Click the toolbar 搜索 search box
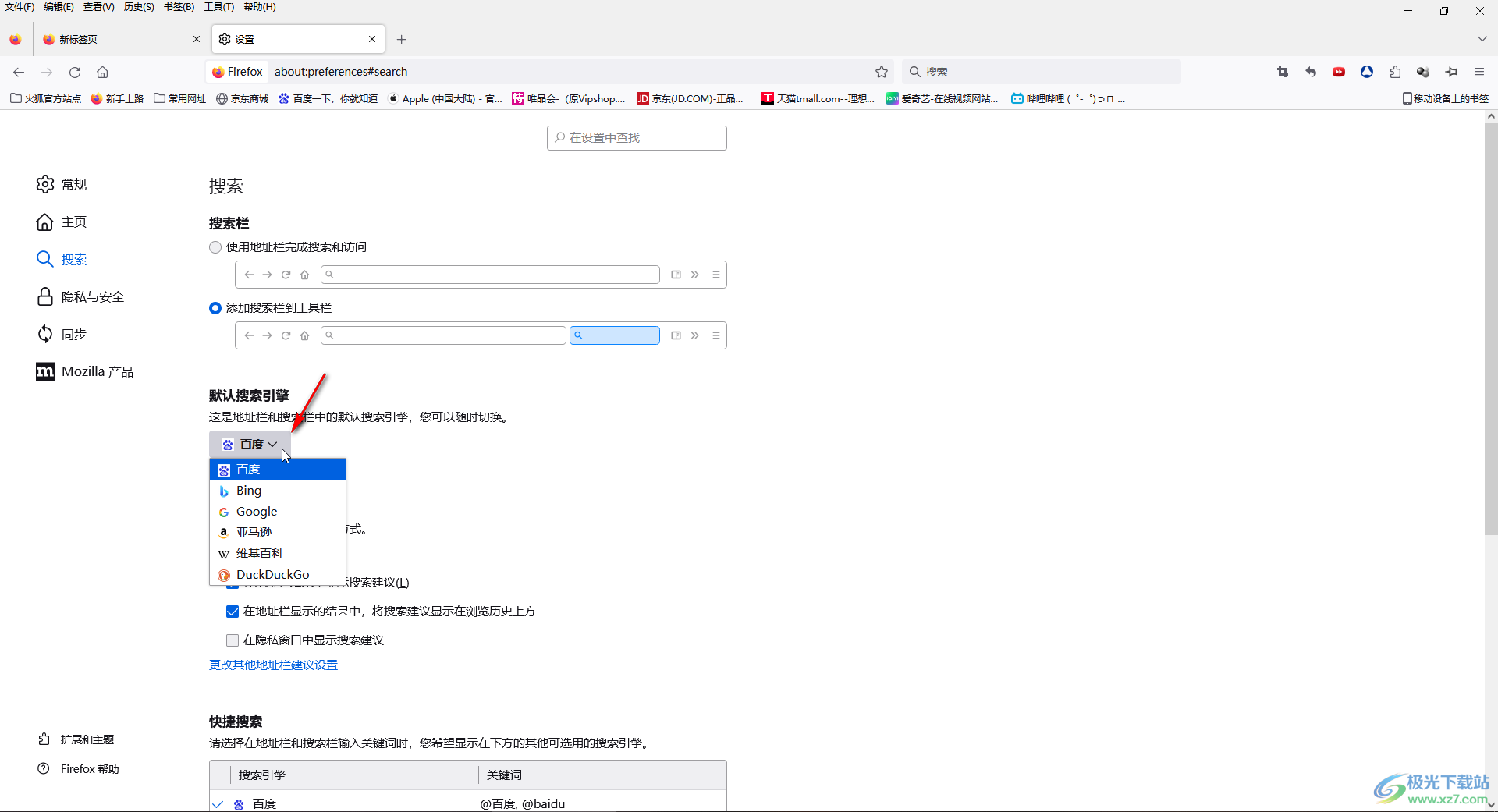Viewport: 1498px width, 812px height. point(1042,72)
